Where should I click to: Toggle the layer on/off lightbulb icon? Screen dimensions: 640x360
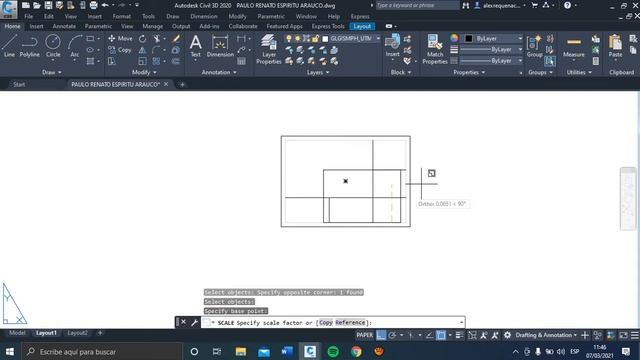(289, 38)
